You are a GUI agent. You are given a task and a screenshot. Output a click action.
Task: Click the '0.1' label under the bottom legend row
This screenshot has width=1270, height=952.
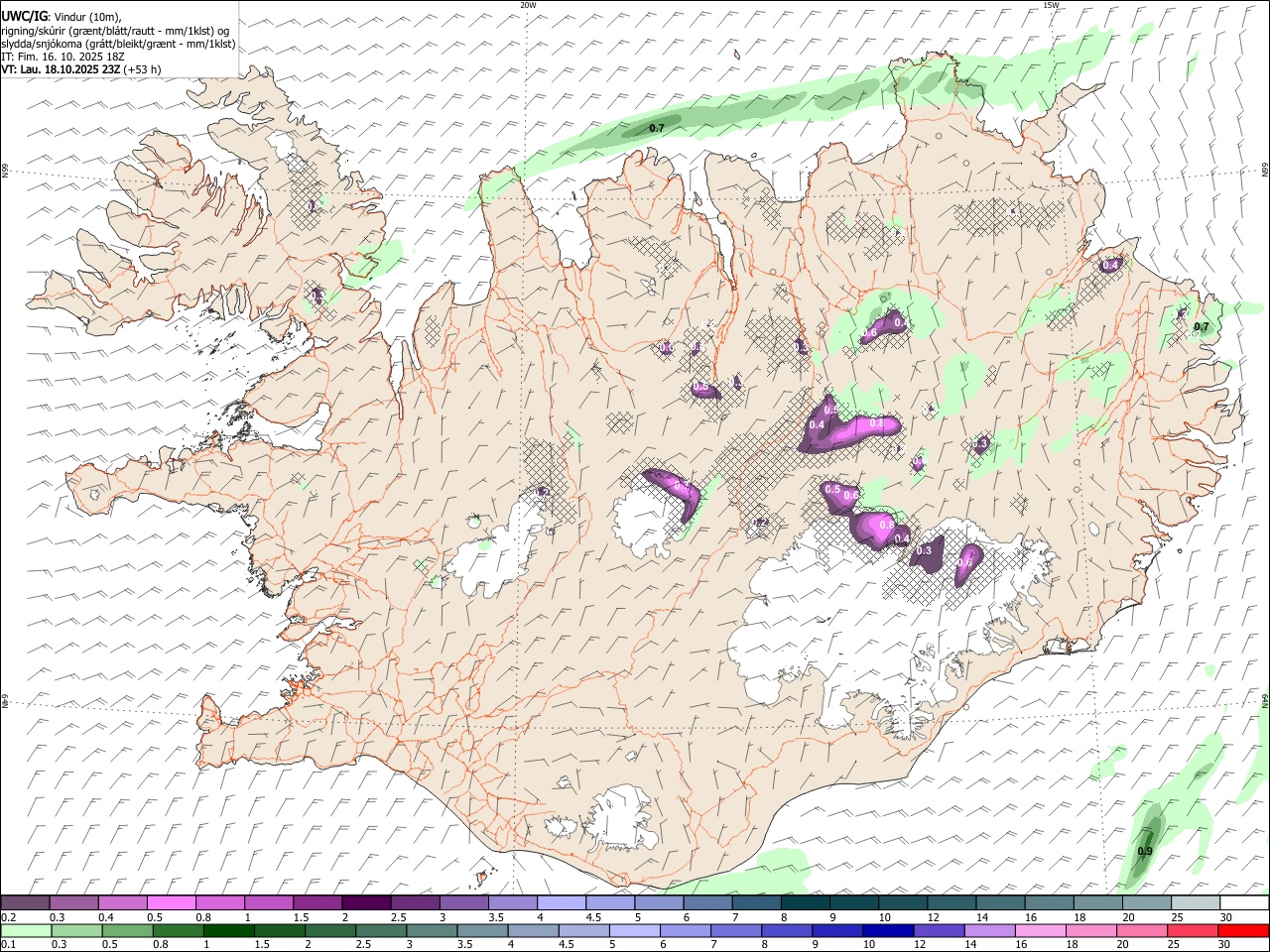(7, 945)
